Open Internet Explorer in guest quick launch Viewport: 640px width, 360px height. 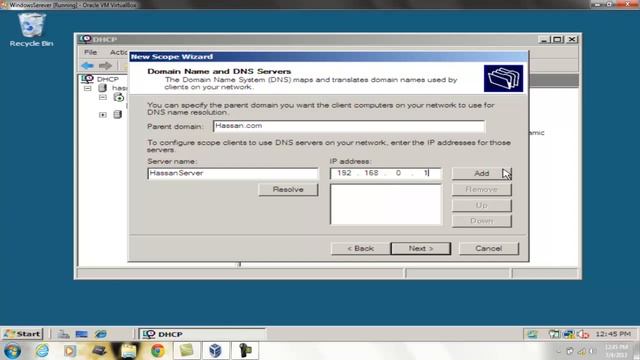pyautogui.click(x=100, y=334)
